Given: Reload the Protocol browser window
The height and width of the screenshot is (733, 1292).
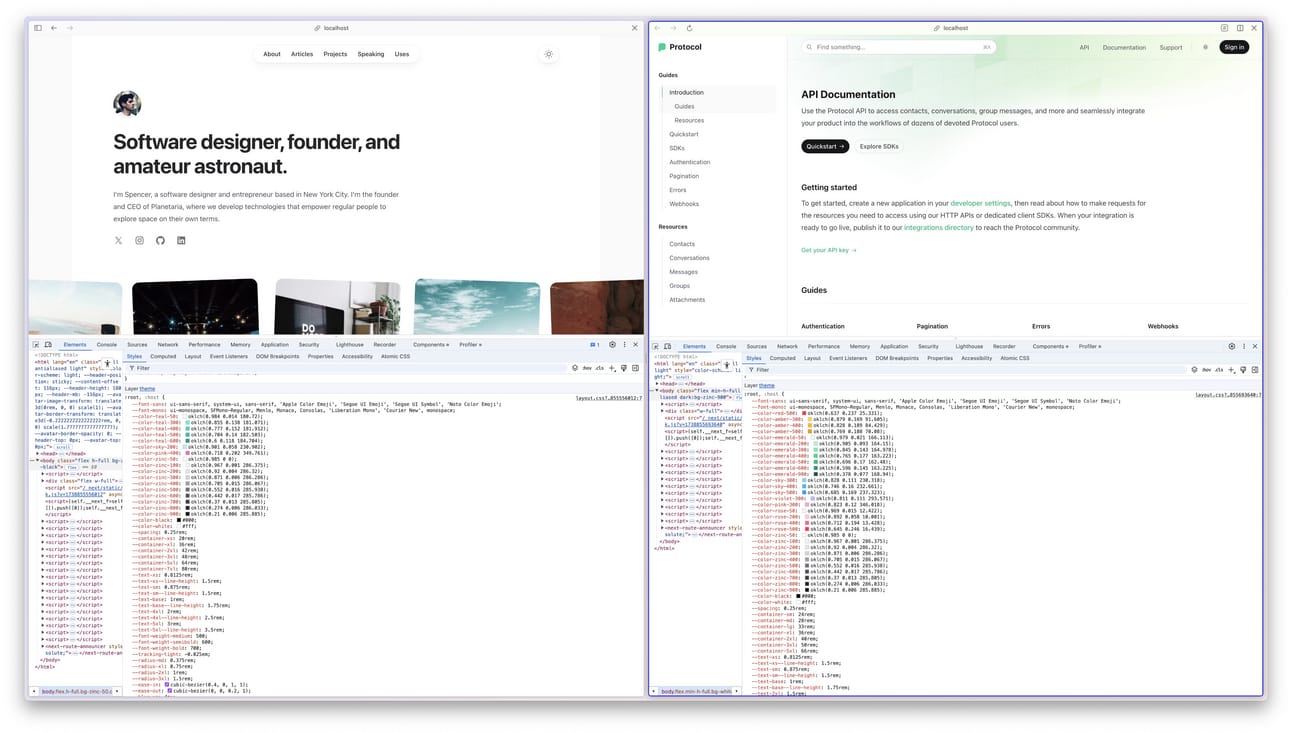Looking at the screenshot, I should coord(689,28).
